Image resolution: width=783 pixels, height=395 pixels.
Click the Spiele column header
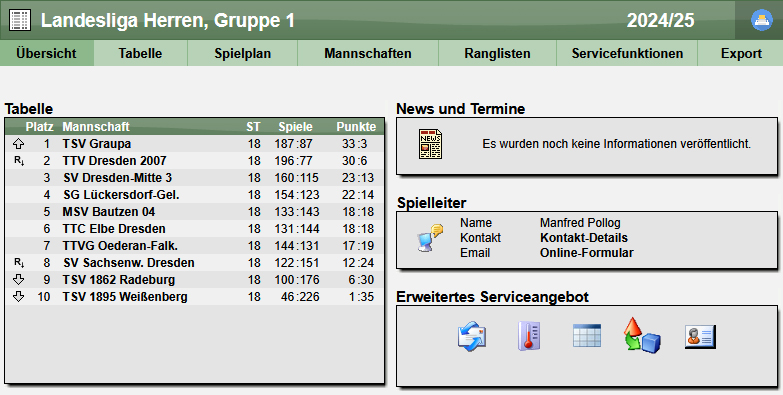(296, 127)
